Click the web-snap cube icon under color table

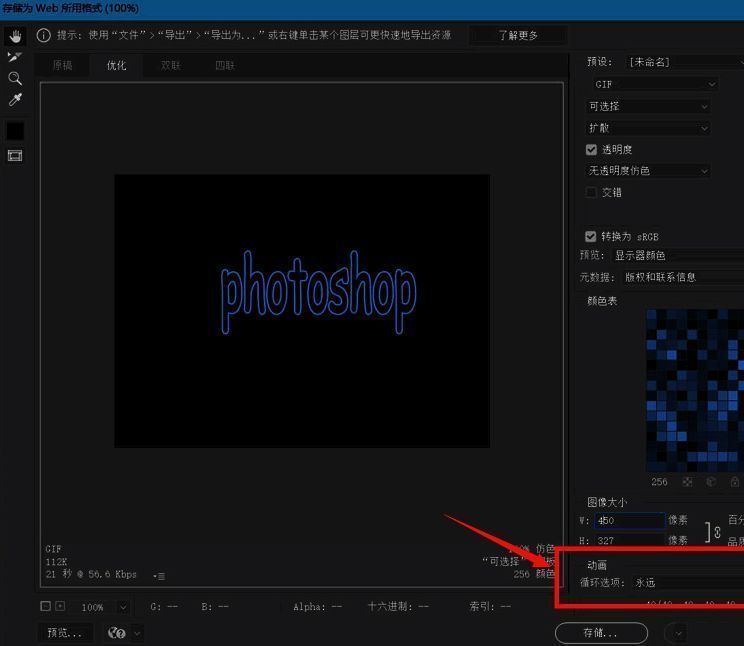711,482
